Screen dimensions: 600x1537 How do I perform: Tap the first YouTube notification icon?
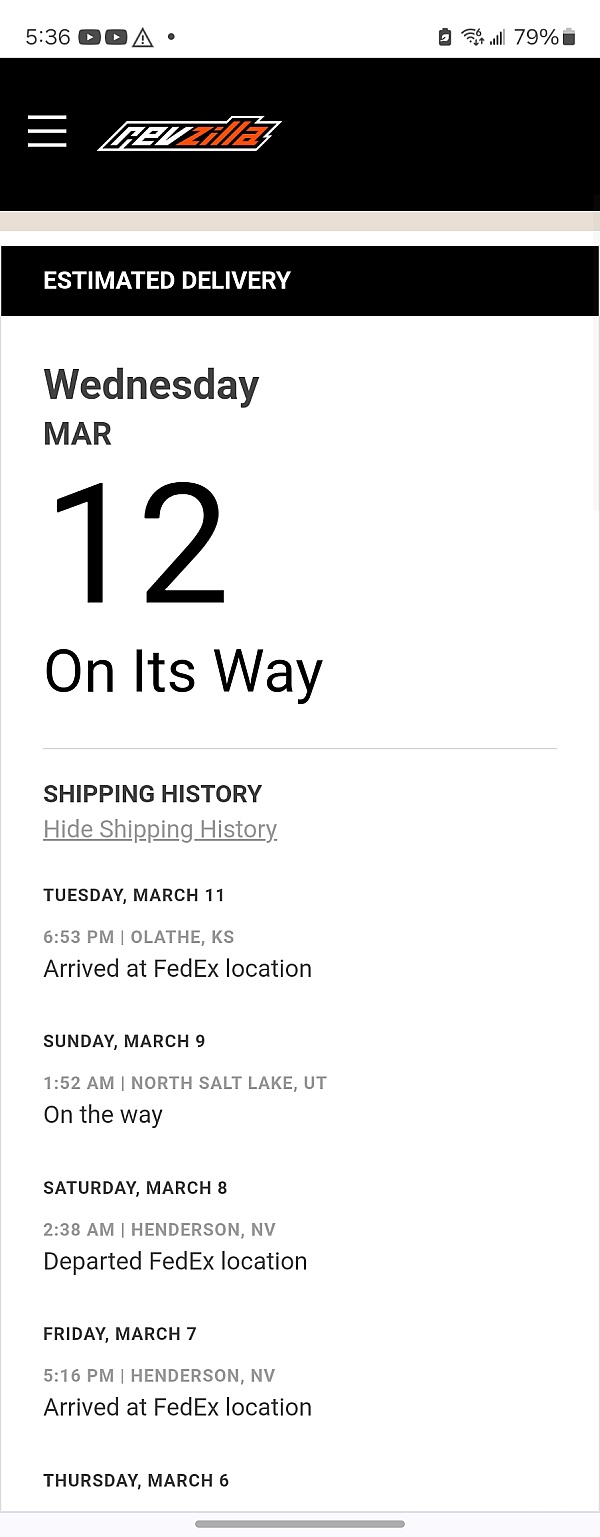(90, 37)
